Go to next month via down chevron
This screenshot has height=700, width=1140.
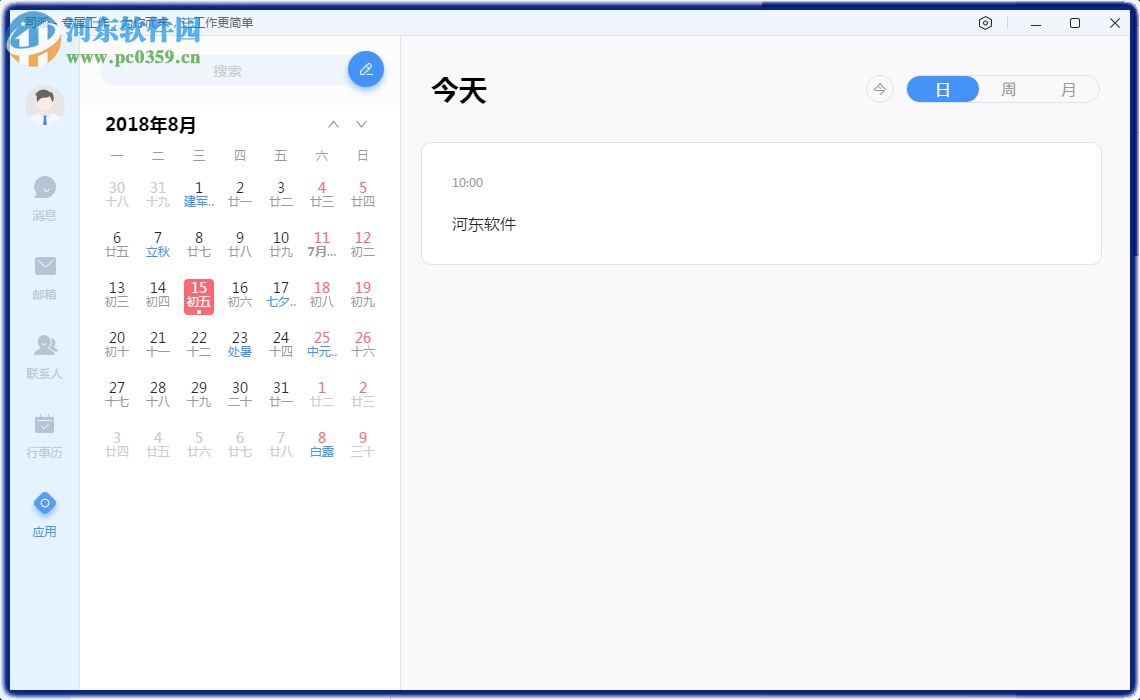[x=361, y=124]
